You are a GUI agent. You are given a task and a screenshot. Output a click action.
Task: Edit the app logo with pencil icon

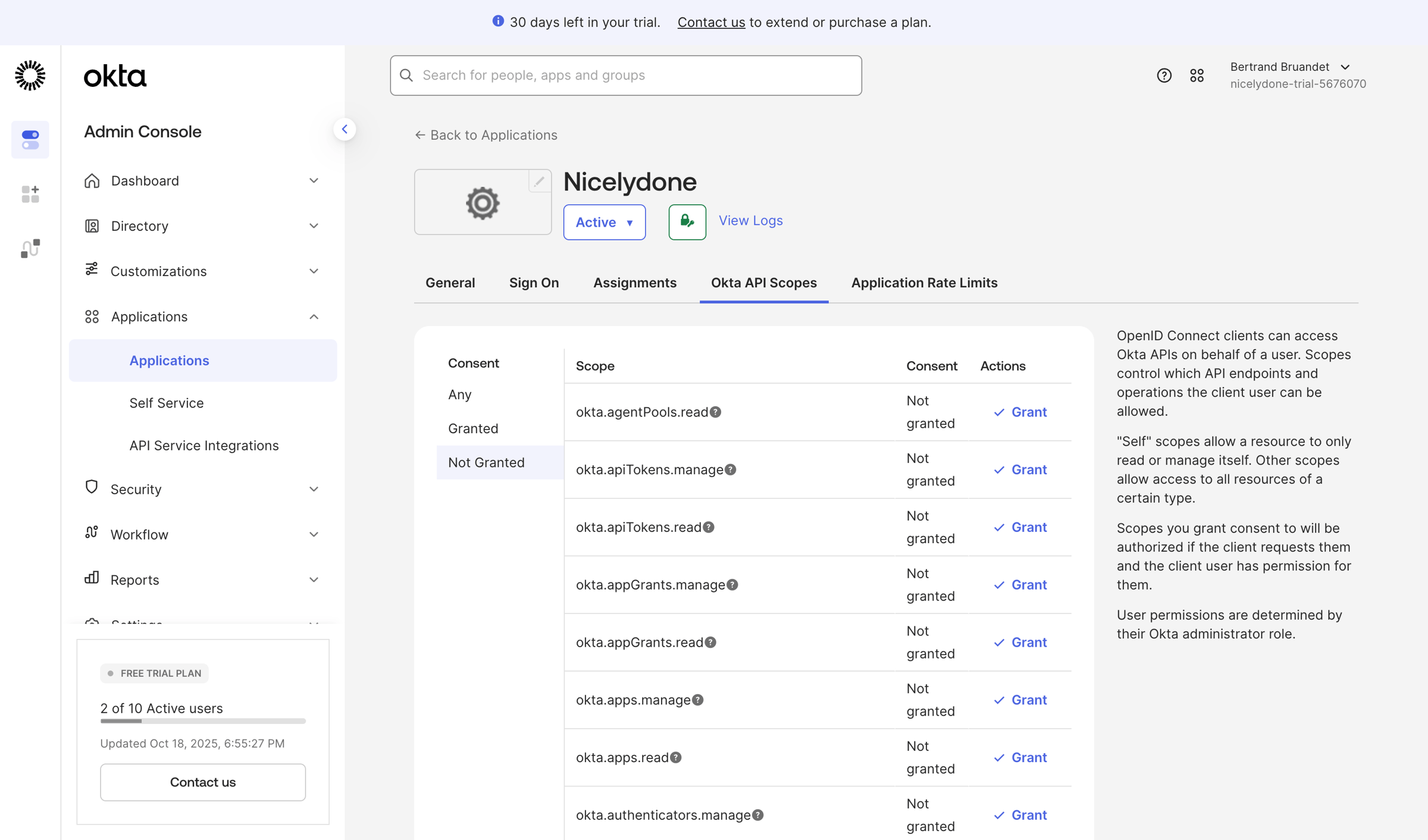[x=539, y=181]
